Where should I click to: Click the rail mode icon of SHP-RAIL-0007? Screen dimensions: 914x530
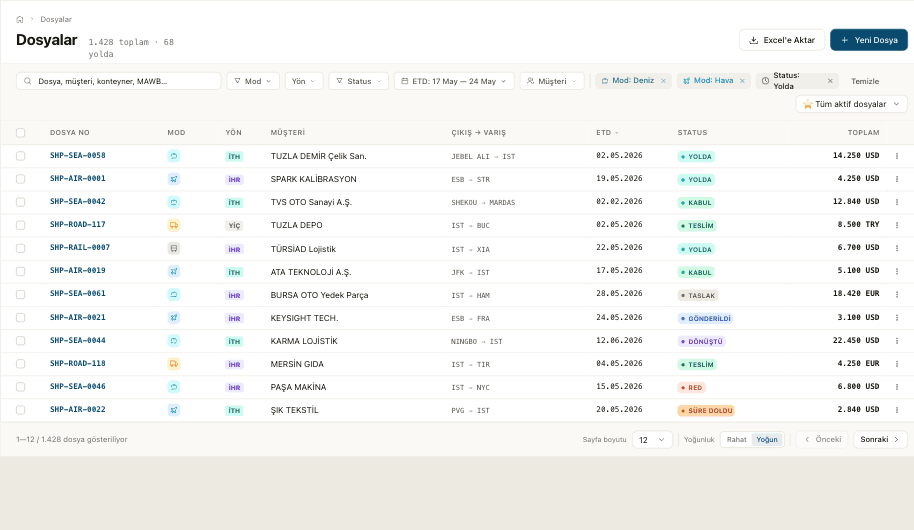click(174, 248)
